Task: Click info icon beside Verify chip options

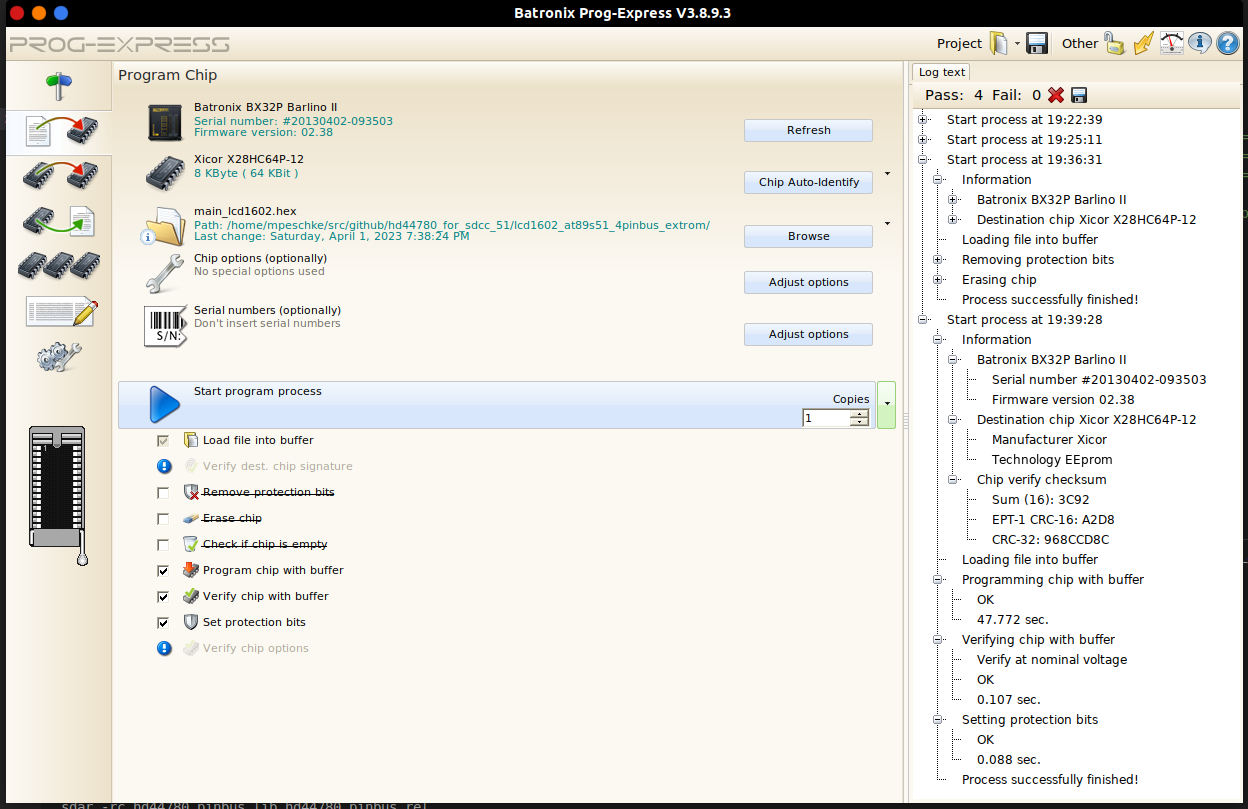Action: pos(165,648)
